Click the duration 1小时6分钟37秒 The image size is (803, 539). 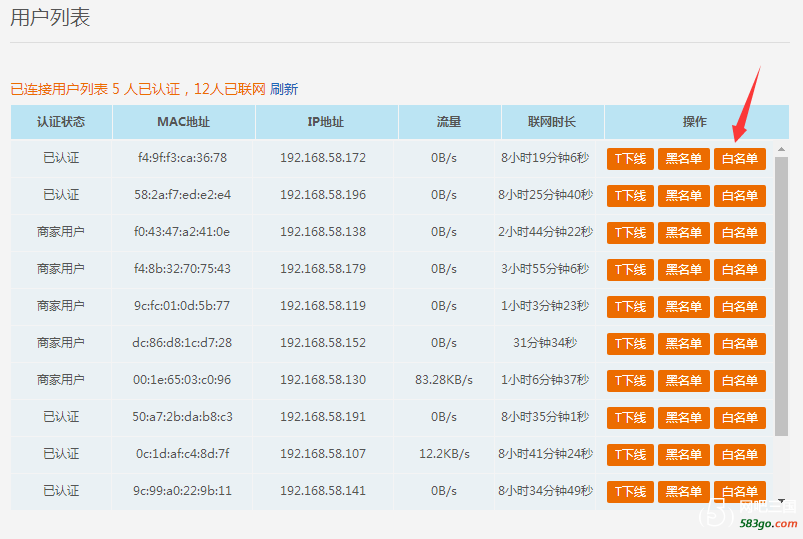[545, 380]
